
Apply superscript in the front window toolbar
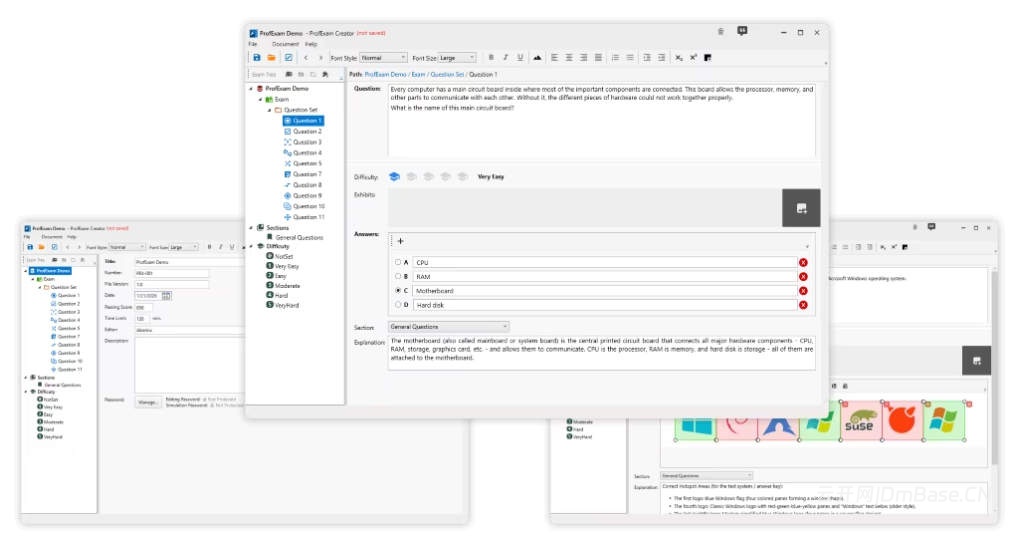click(693, 58)
